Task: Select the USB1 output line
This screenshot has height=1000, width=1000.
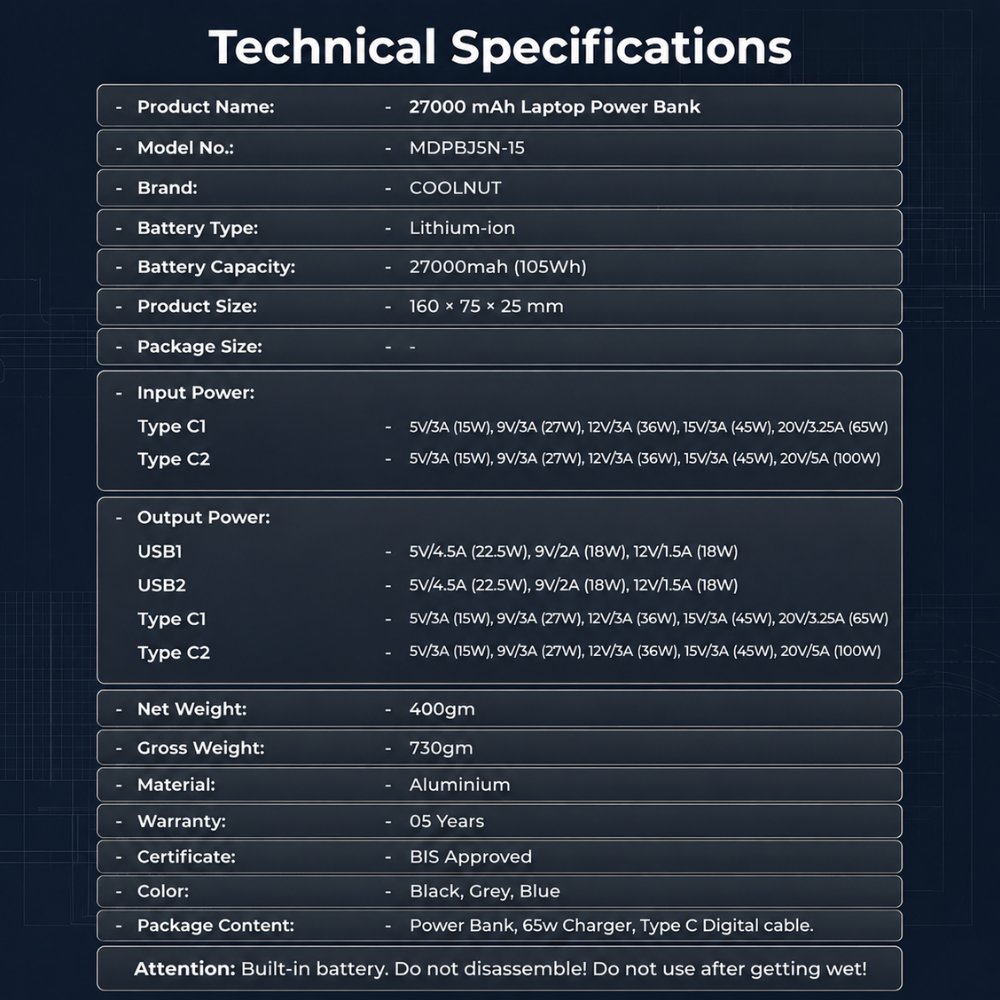Action: tap(438, 551)
